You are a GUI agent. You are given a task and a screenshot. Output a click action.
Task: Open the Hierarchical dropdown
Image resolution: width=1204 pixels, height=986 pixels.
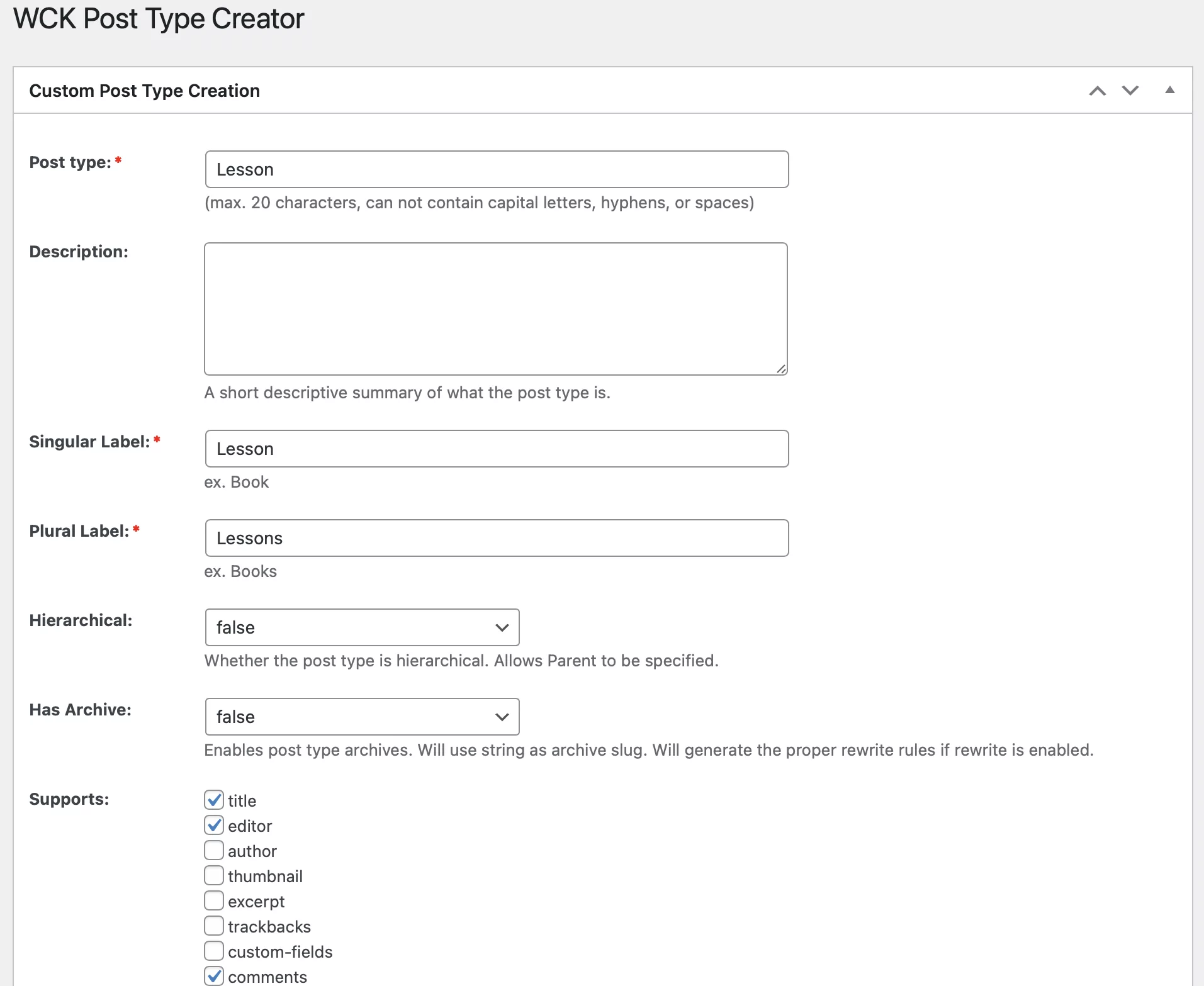362,627
